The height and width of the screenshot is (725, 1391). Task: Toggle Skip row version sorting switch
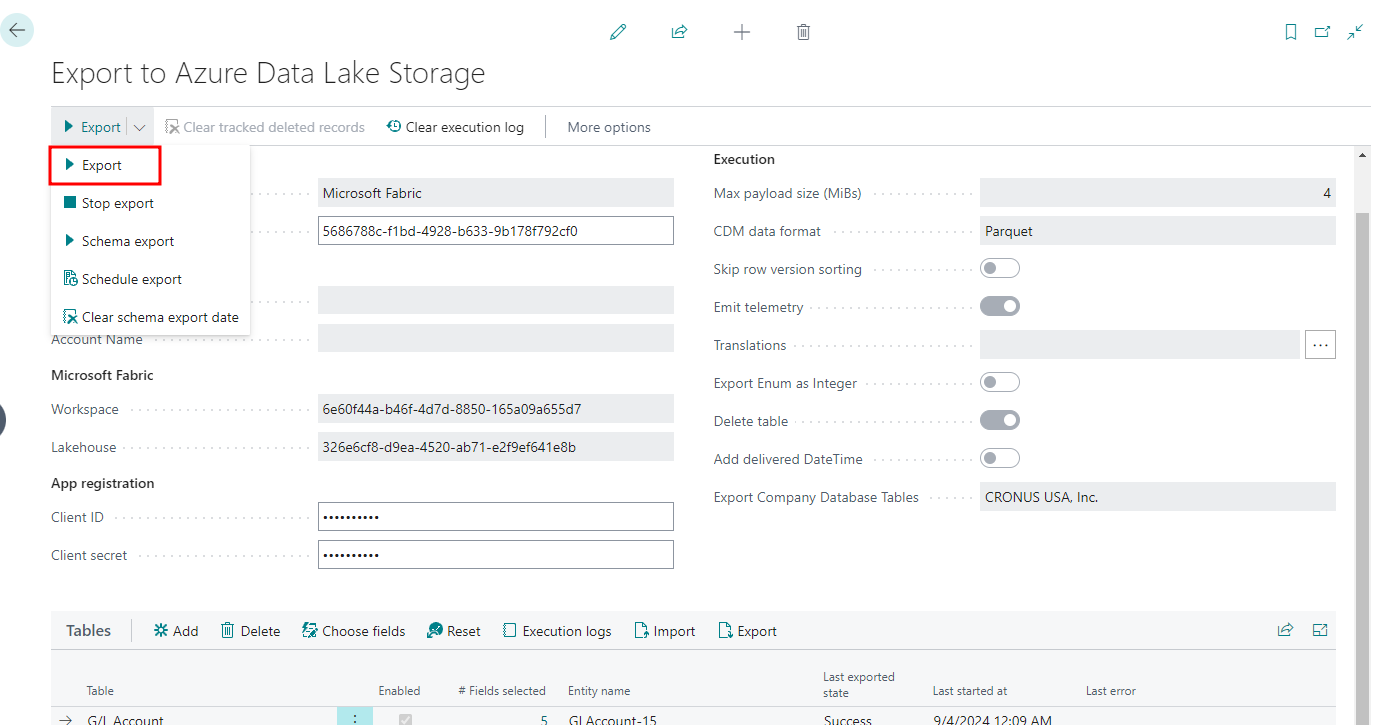click(x=1000, y=268)
